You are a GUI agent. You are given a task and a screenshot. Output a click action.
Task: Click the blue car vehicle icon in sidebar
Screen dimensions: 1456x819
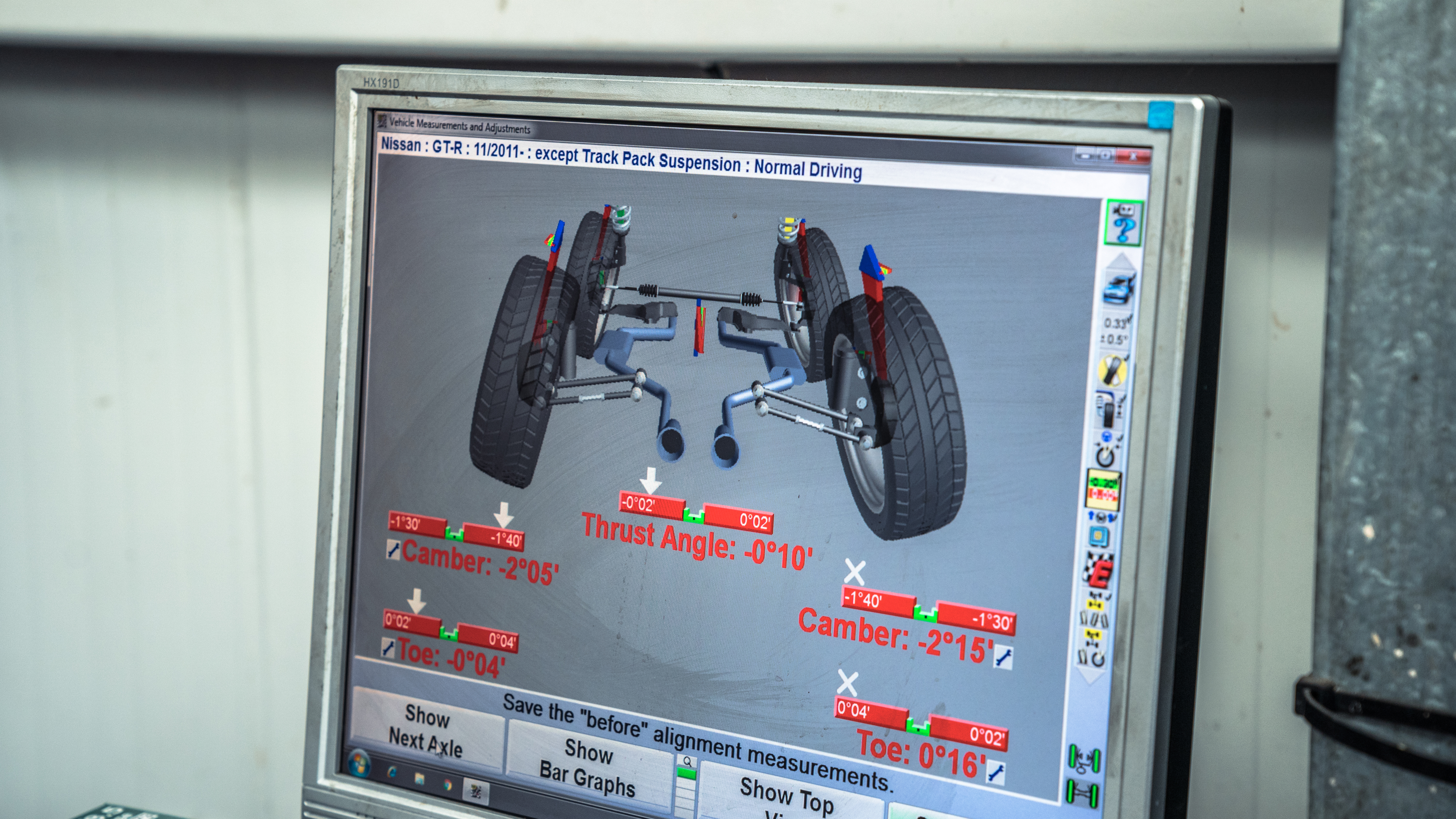[x=1120, y=288]
